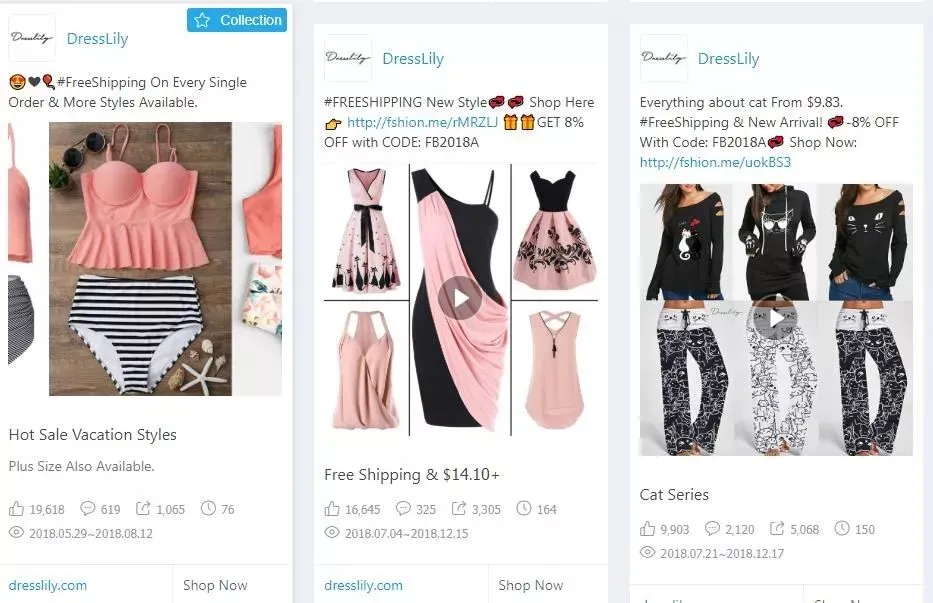This screenshot has width=933, height=603.
Task: Open the fshion.me/uokBS3 link
Action: [x=715, y=162]
